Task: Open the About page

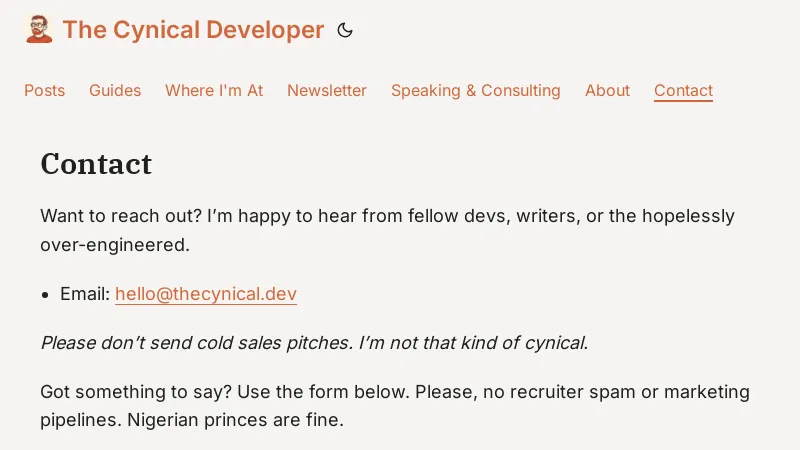Action: coord(607,90)
